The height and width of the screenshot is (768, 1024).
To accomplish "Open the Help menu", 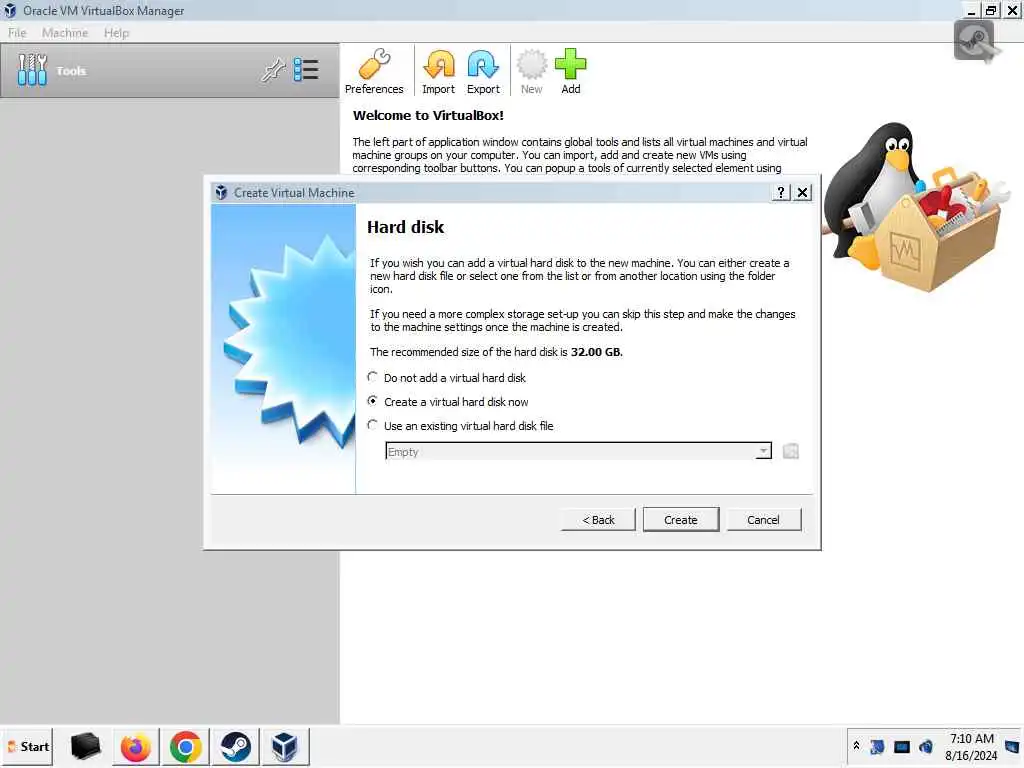I will coord(116,33).
